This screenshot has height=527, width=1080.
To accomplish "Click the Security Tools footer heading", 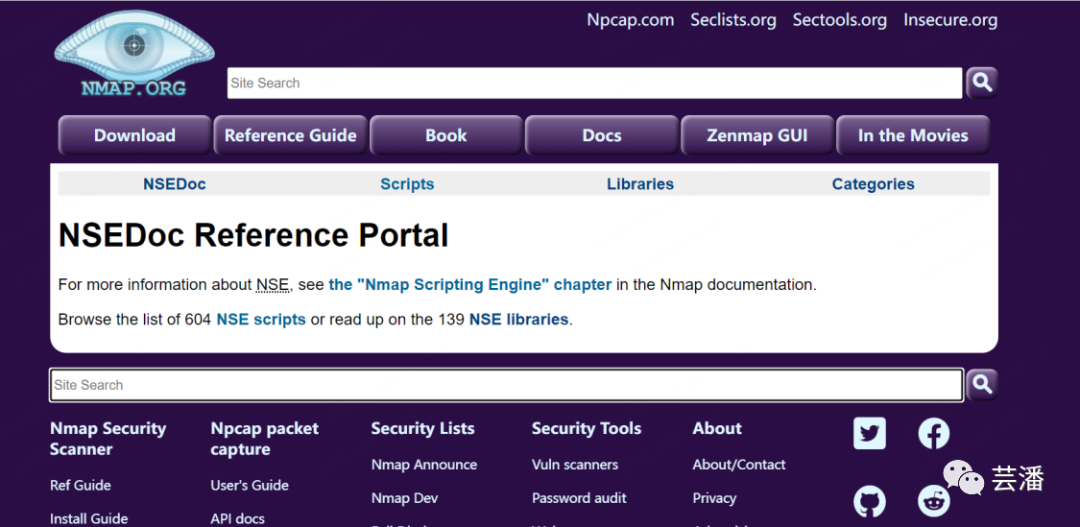I will pos(586,428).
